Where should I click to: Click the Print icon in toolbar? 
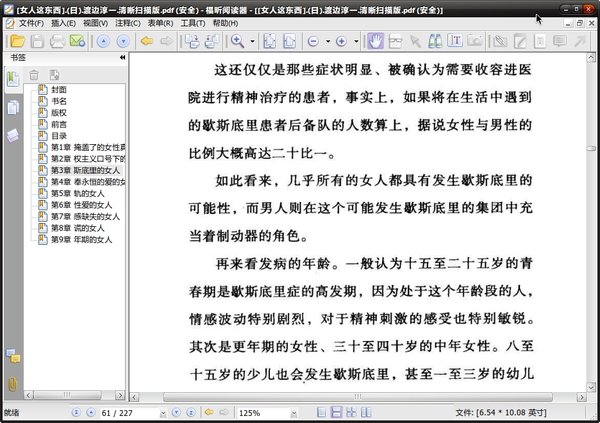55,41
